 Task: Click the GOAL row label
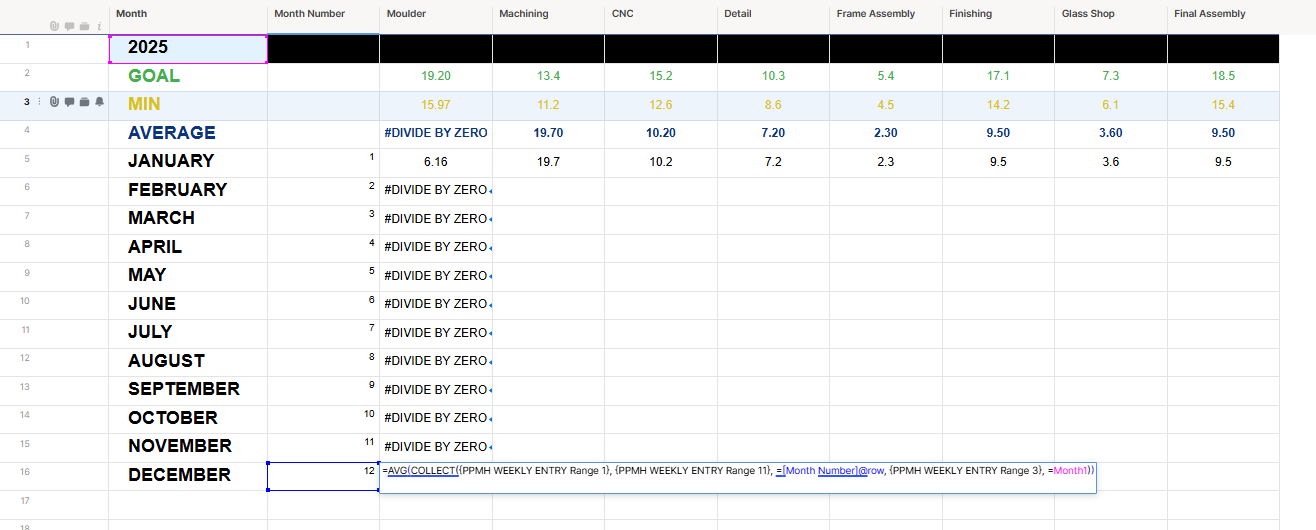(x=154, y=76)
